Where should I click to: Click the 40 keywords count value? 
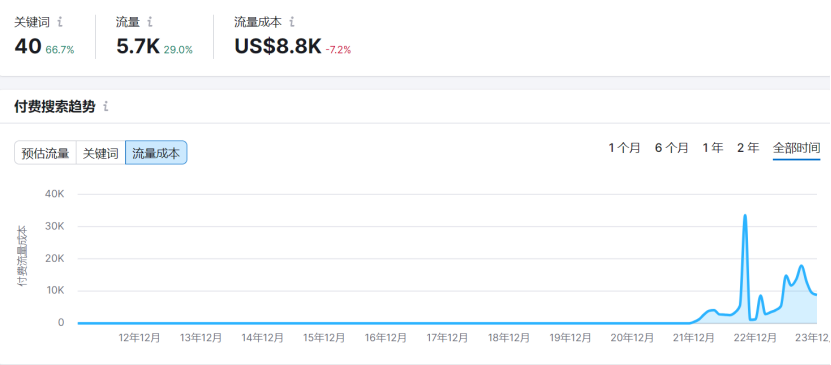click(x=28, y=47)
